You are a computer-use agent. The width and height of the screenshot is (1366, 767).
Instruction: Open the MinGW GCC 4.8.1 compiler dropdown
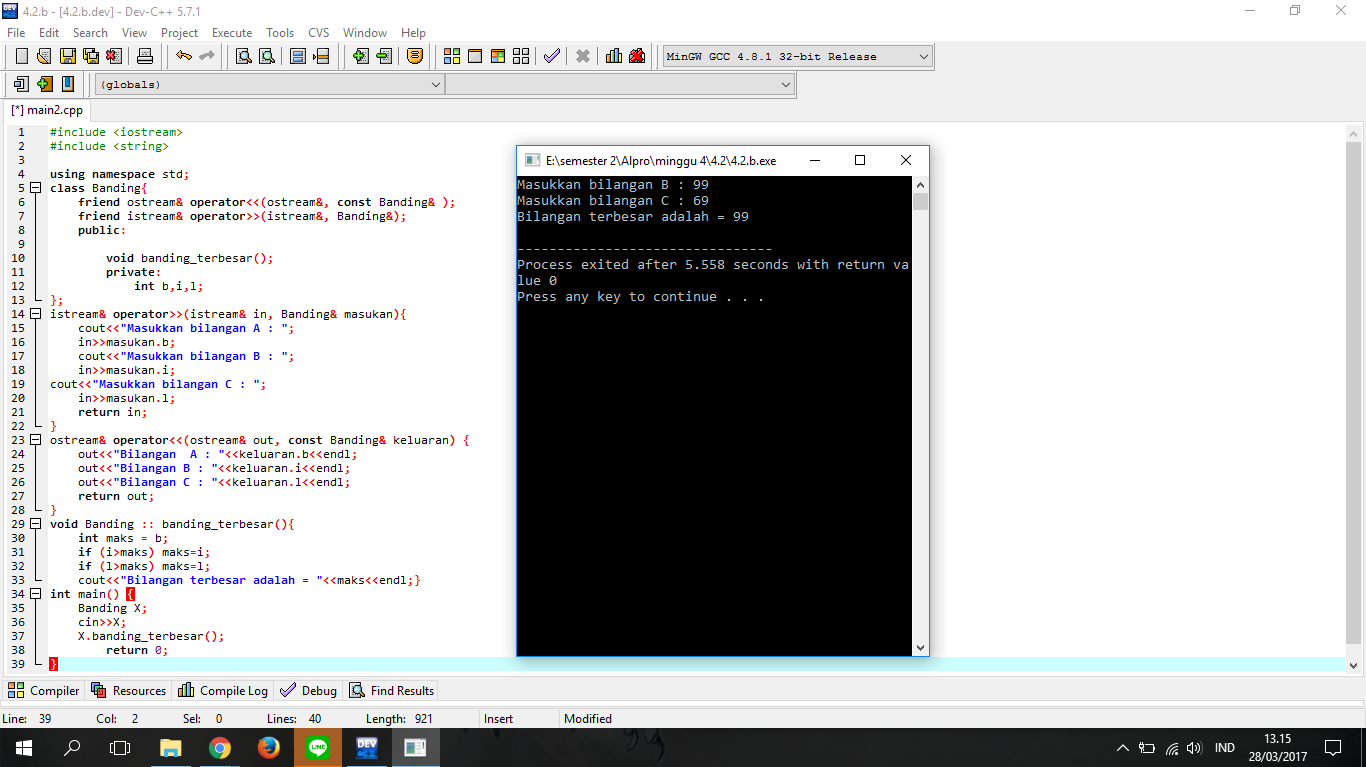coord(797,57)
